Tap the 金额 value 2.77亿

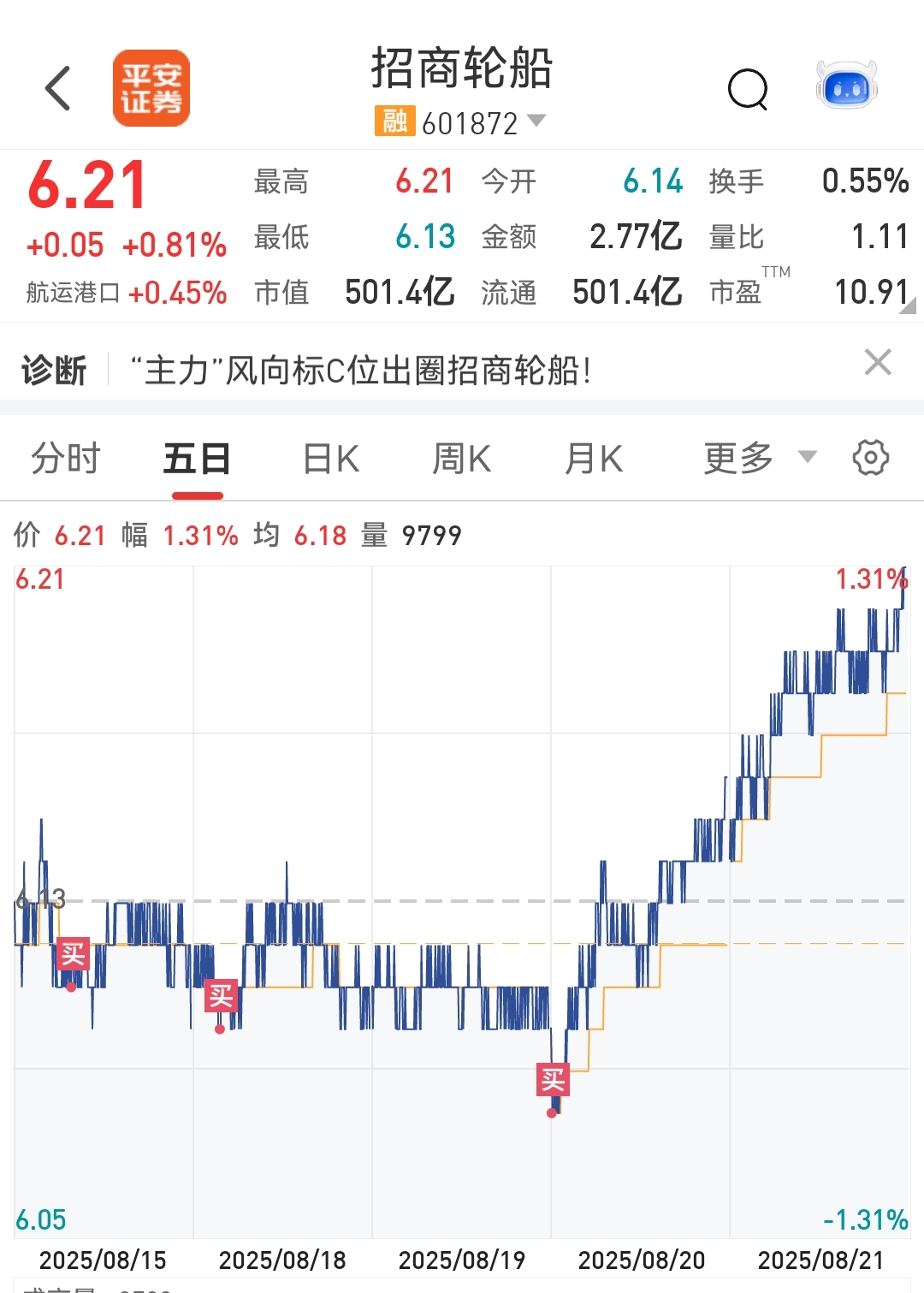[x=636, y=237]
